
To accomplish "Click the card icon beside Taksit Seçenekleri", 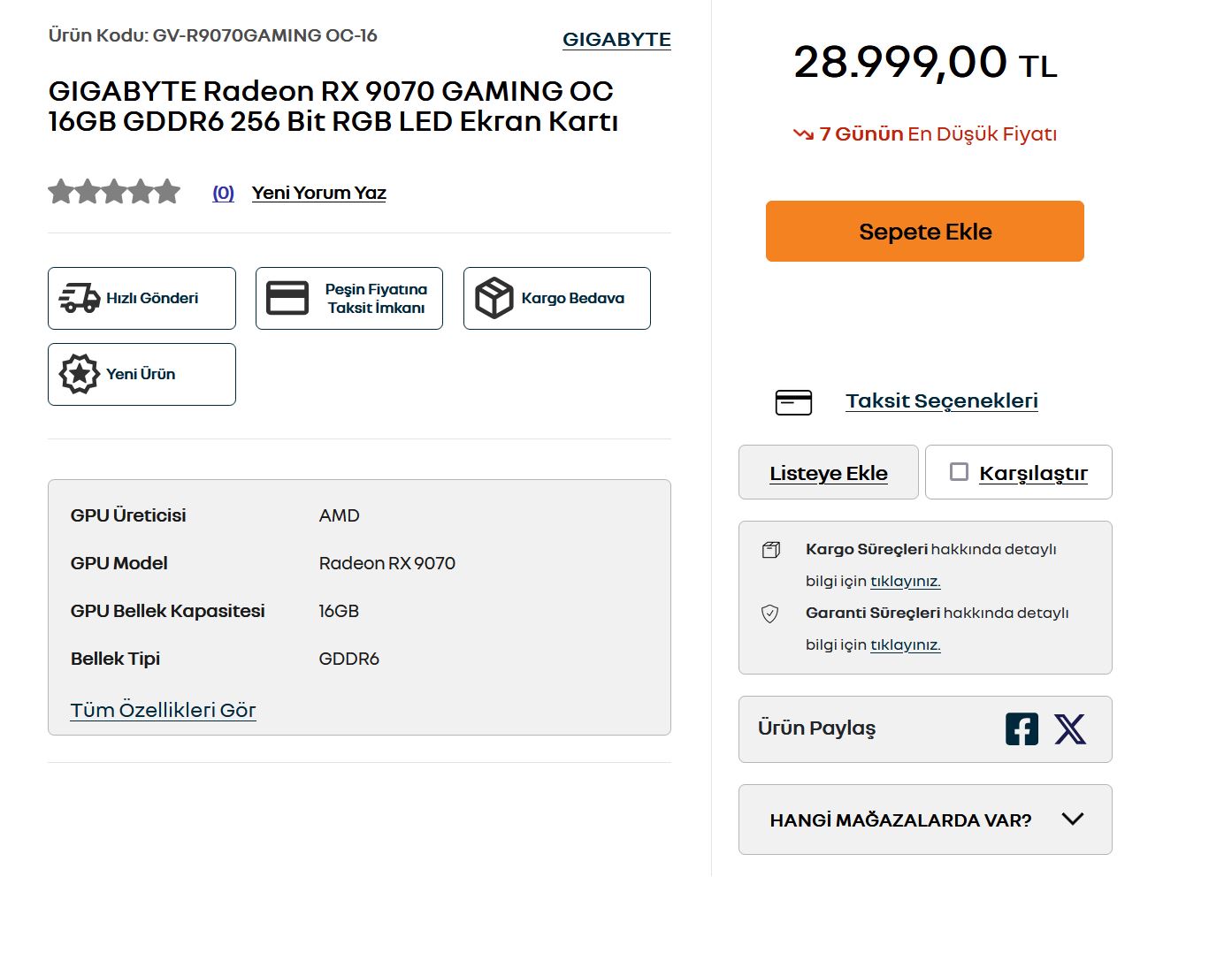I will click(x=793, y=402).
